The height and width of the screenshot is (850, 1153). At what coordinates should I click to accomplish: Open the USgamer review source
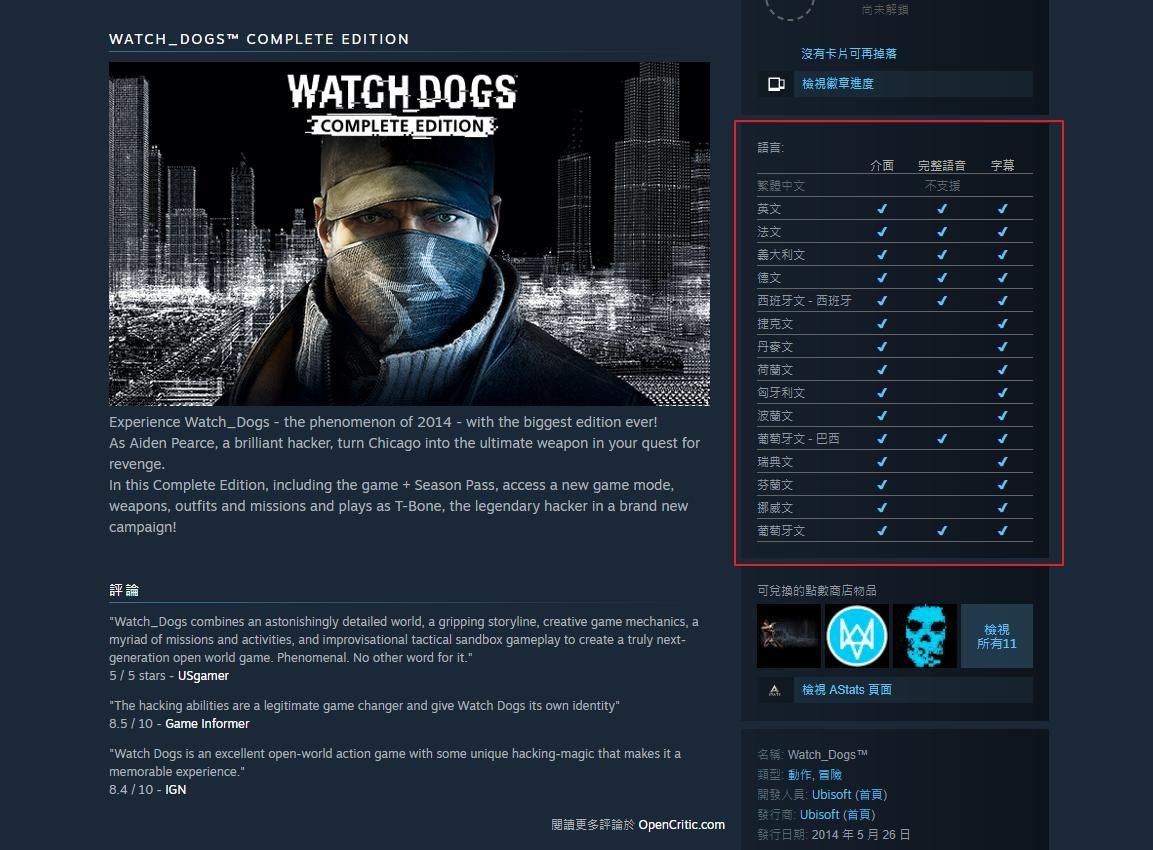coord(203,676)
